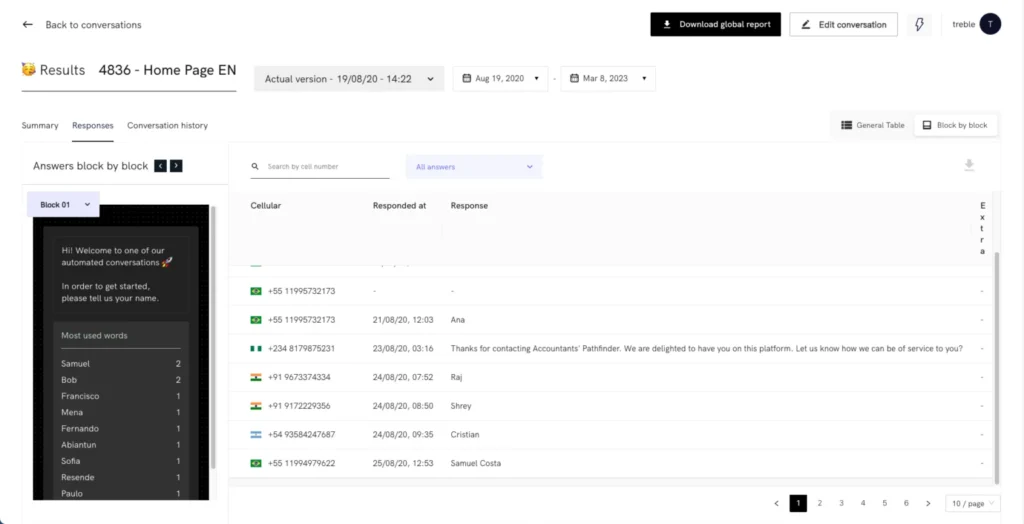Go to next page of results
Viewport: 1024px width, 524px height.
928,503
